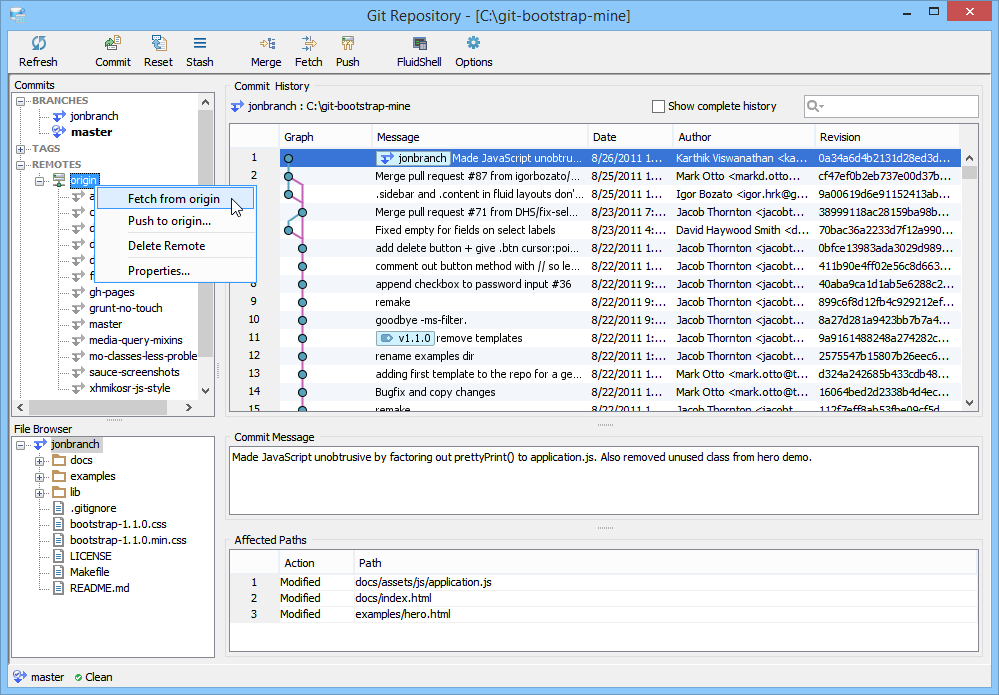Expand the examples folder node
The image size is (999, 695).
(40, 477)
